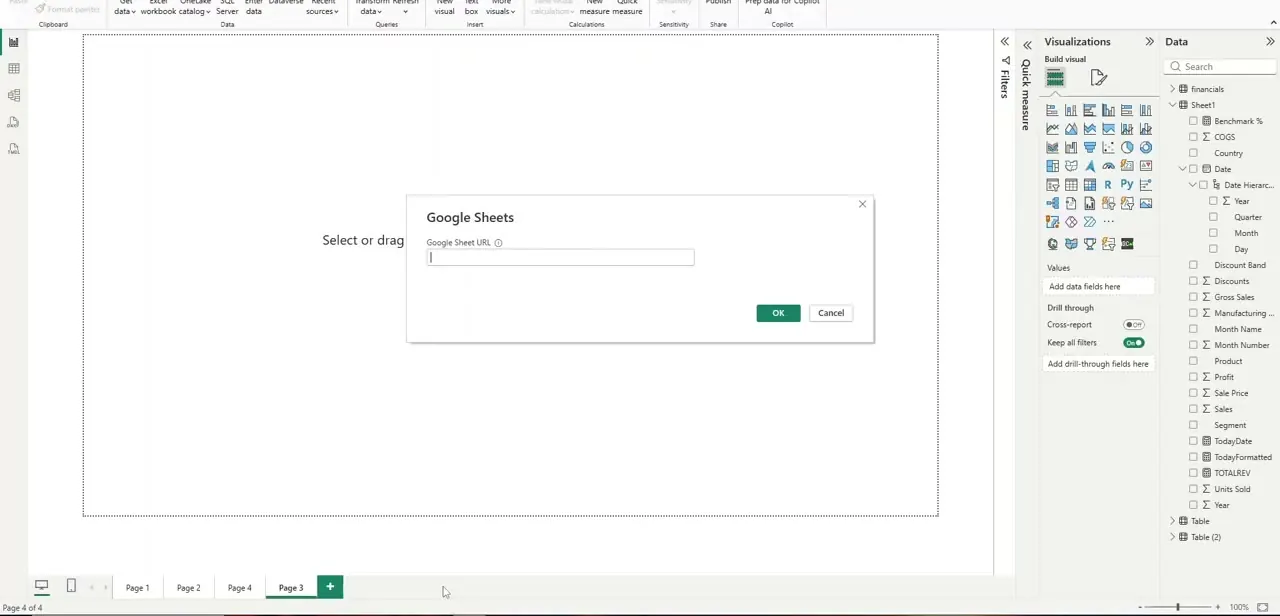The height and width of the screenshot is (616, 1280).
Task: Choose the donut chart visual
Action: click(x=1146, y=148)
